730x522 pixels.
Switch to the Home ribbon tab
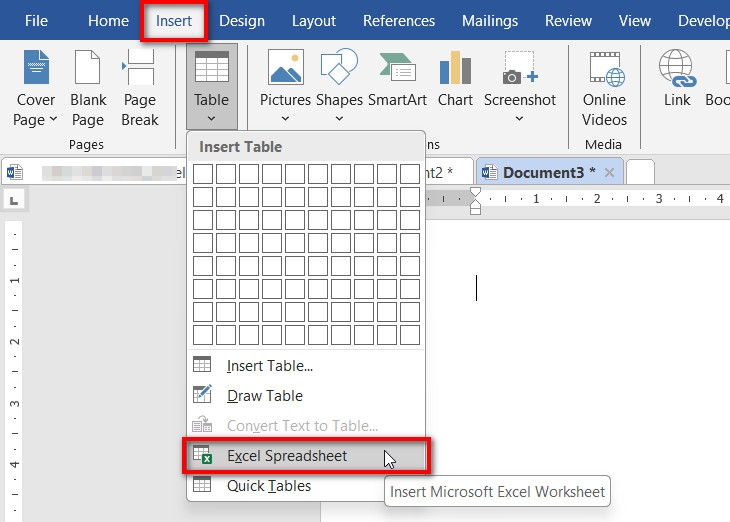tap(108, 21)
